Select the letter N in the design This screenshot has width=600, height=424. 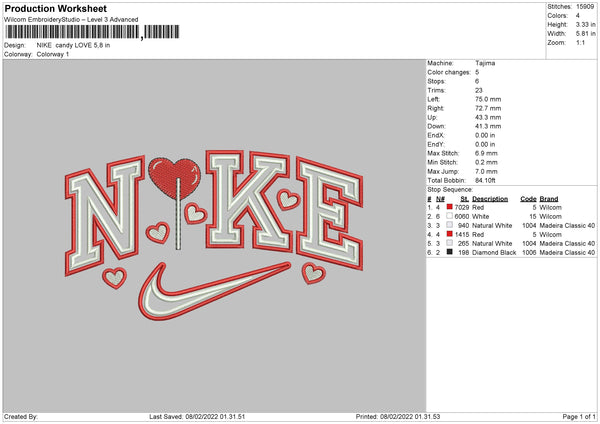click(104, 215)
